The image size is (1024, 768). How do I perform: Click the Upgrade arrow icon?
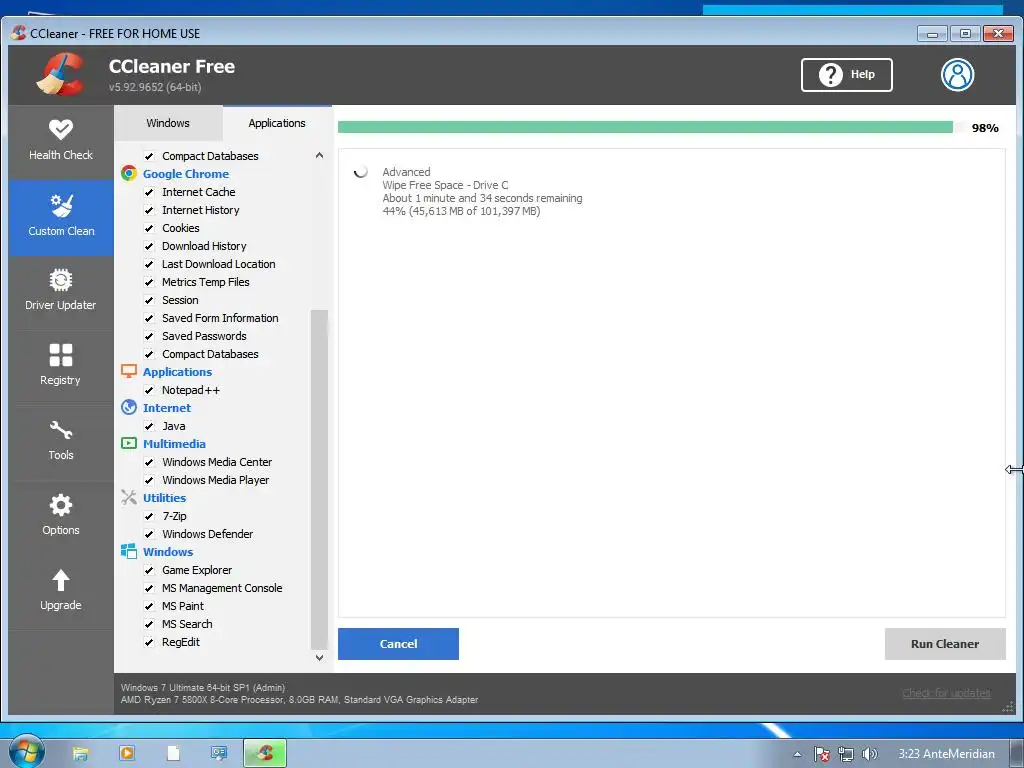61,580
